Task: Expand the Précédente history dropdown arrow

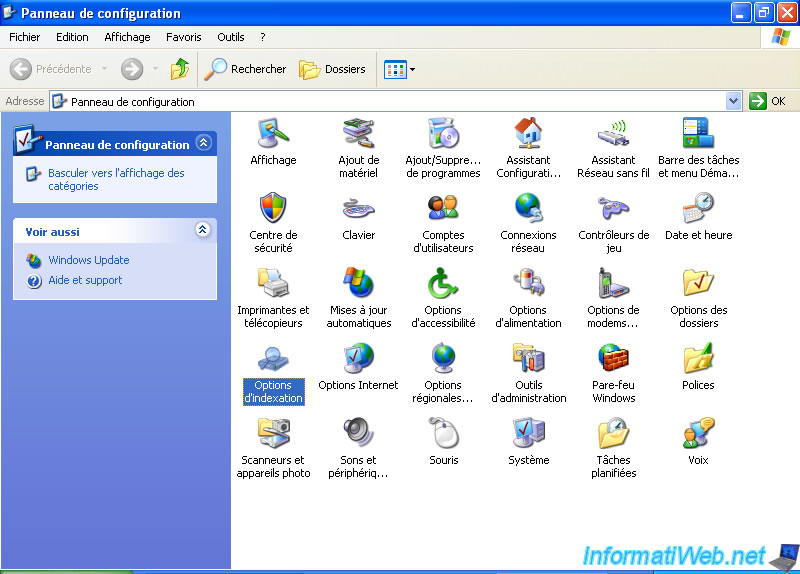Action: 105,69
